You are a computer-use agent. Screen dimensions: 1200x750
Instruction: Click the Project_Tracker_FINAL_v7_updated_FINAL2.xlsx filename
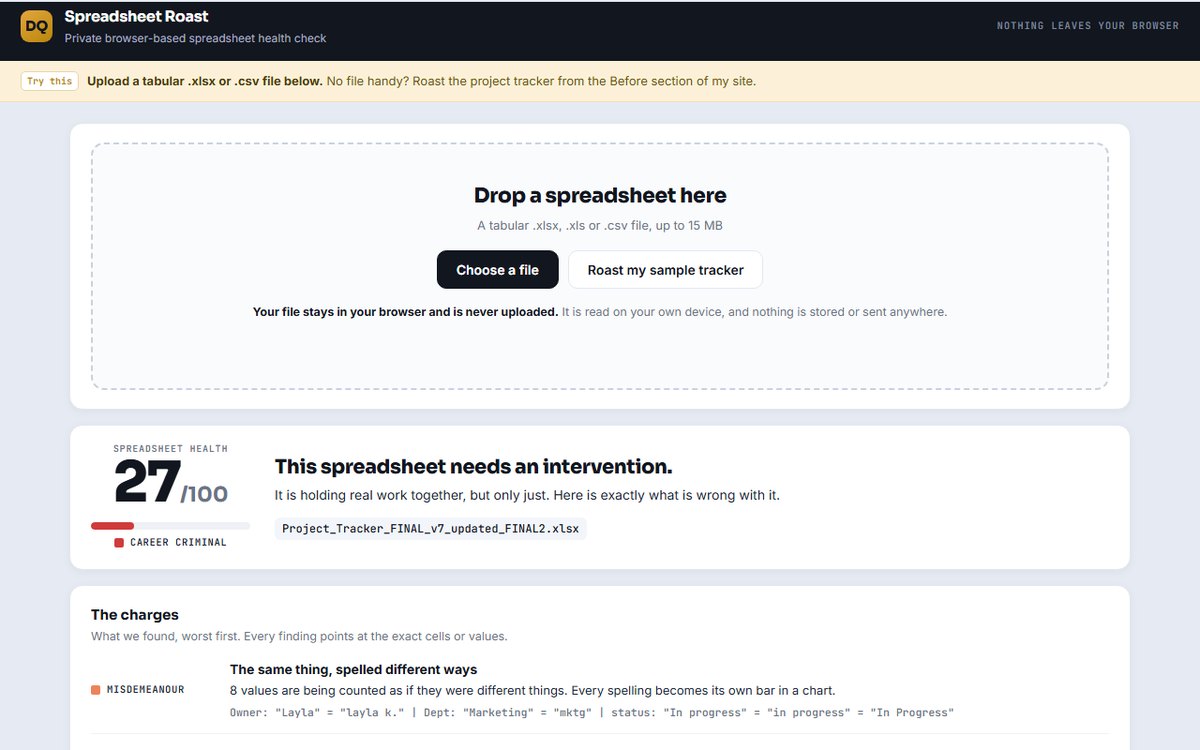(430, 528)
